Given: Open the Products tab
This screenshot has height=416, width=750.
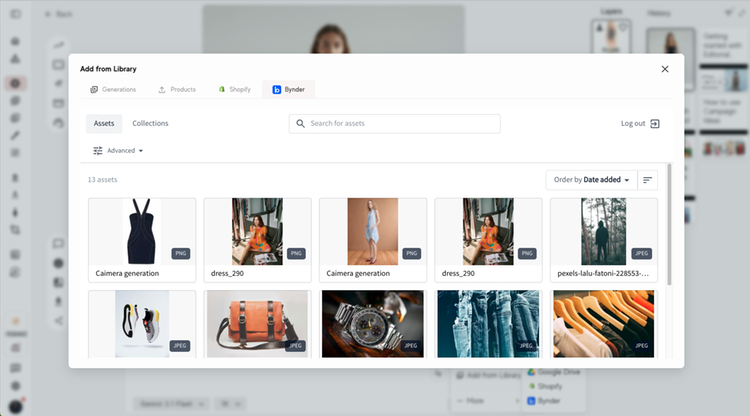Looking at the screenshot, I should (177, 89).
